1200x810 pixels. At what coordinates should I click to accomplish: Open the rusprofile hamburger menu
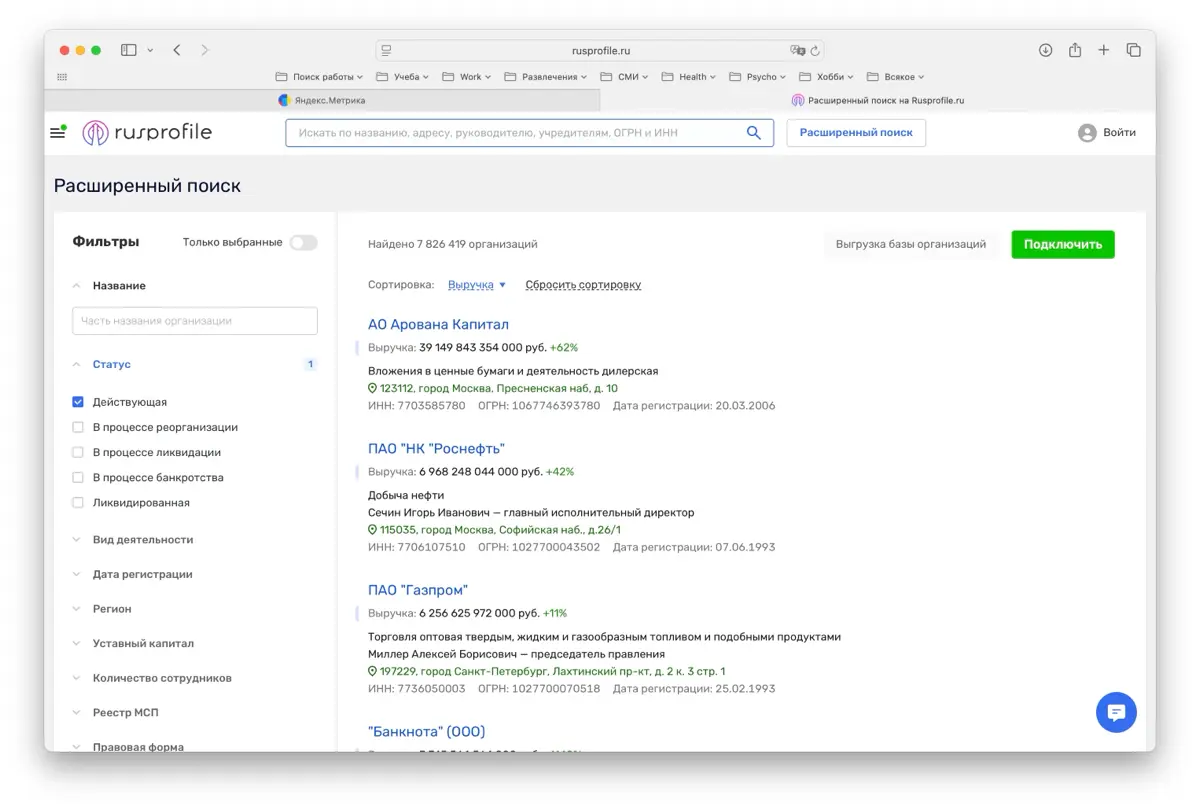click(58, 132)
